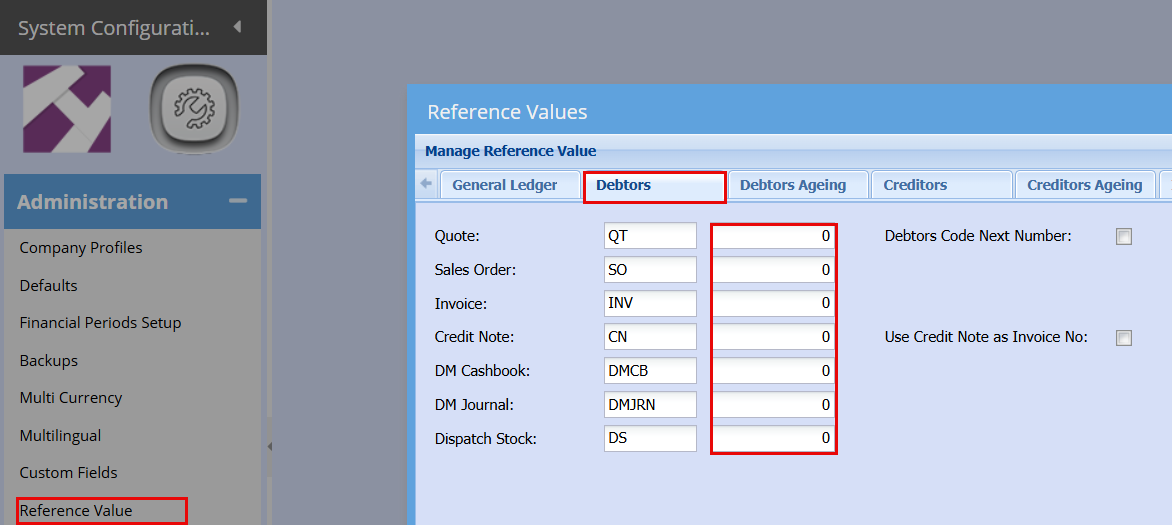The height and width of the screenshot is (525, 1172).
Task: Open the Creditors tab
Action: click(914, 185)
